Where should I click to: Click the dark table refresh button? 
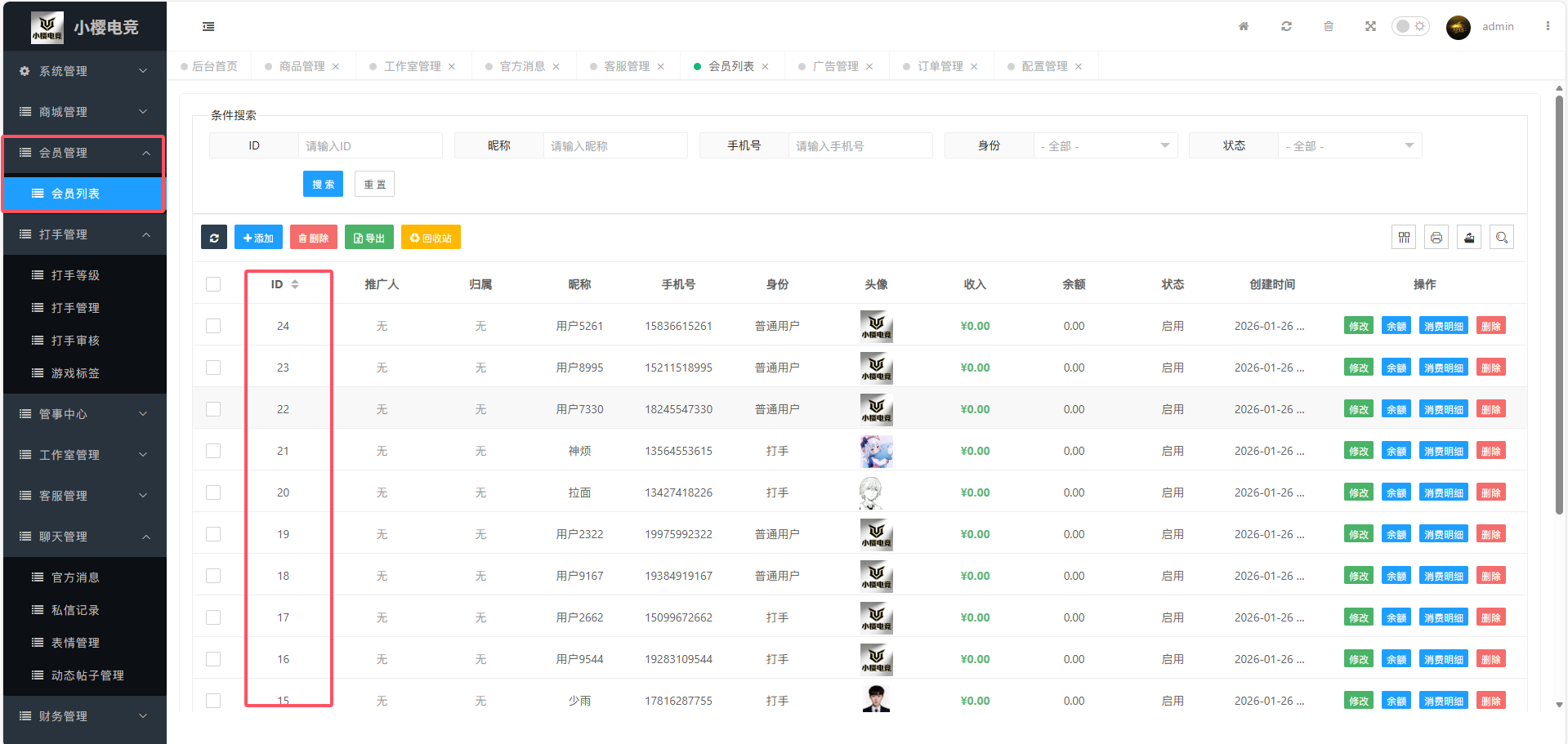pos(214,238)
